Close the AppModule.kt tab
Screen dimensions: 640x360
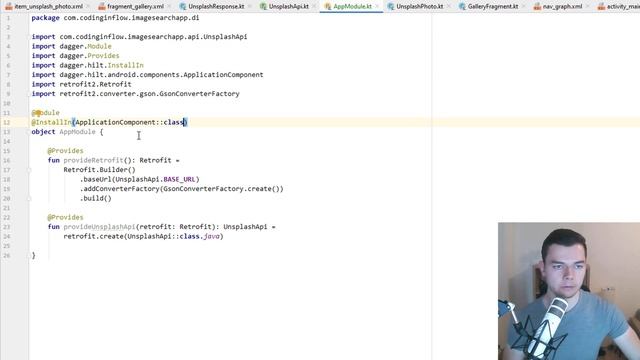377,7
